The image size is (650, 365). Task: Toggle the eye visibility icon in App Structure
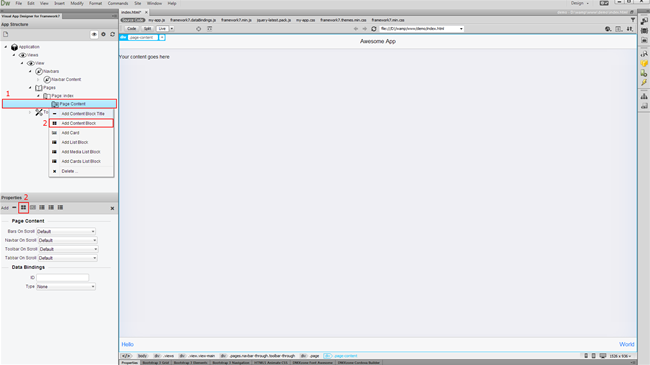(94, 34)
